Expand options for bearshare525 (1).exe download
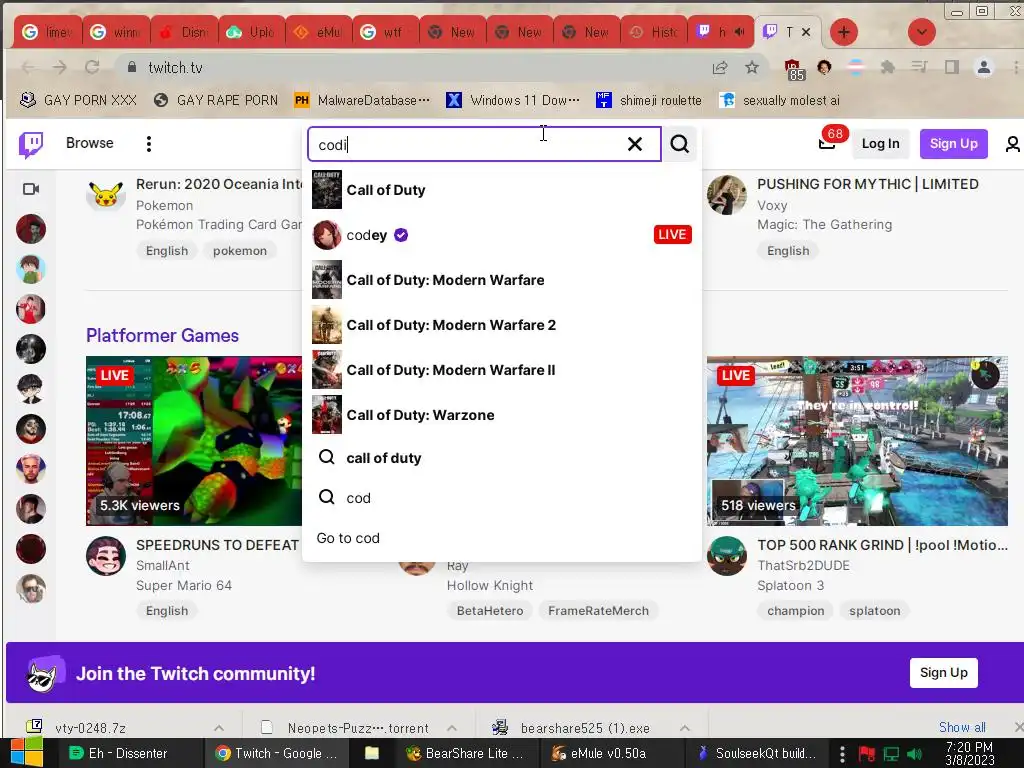1024x768 pixels. (684, 728)
